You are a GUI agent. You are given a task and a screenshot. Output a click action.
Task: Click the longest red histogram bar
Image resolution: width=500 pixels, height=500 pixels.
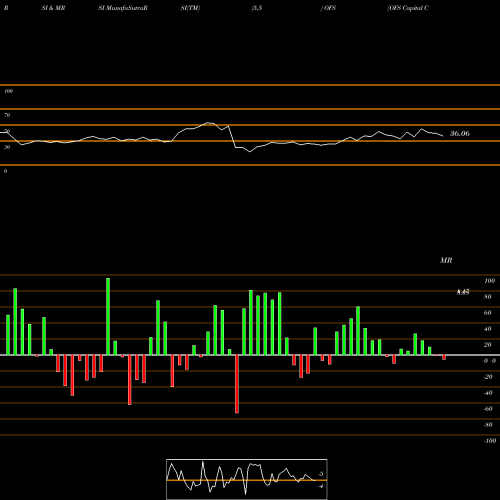click(x=237, y=384)
